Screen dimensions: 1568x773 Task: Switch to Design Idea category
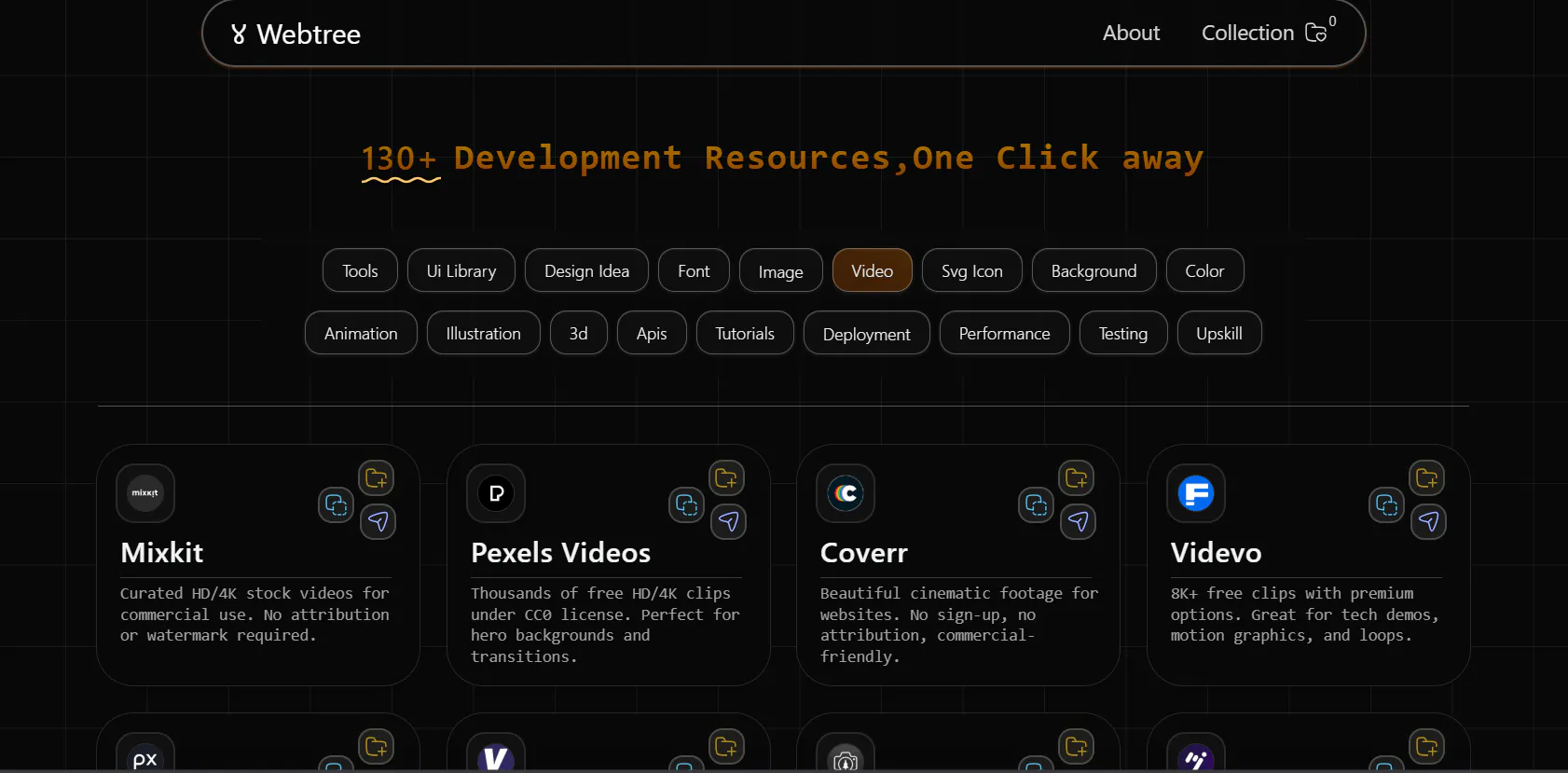(586, 270)
